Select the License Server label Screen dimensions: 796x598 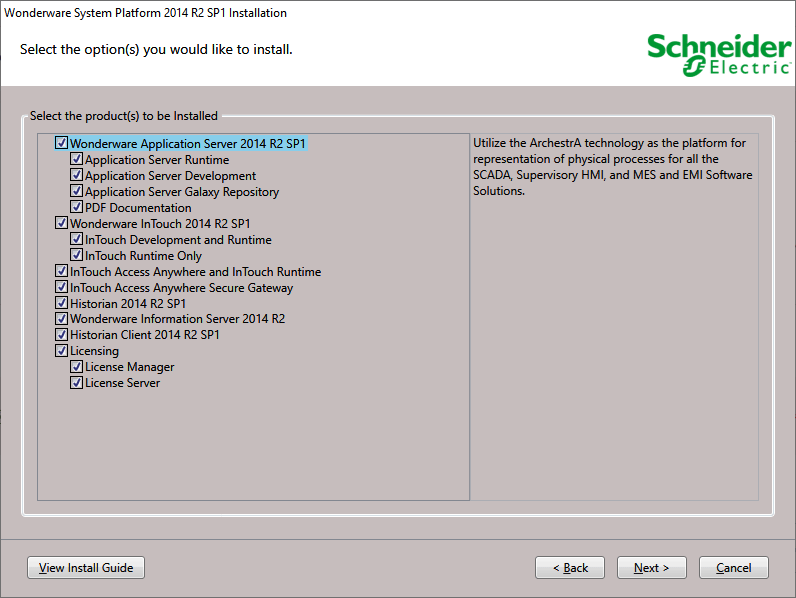click(x=122, y=383)
